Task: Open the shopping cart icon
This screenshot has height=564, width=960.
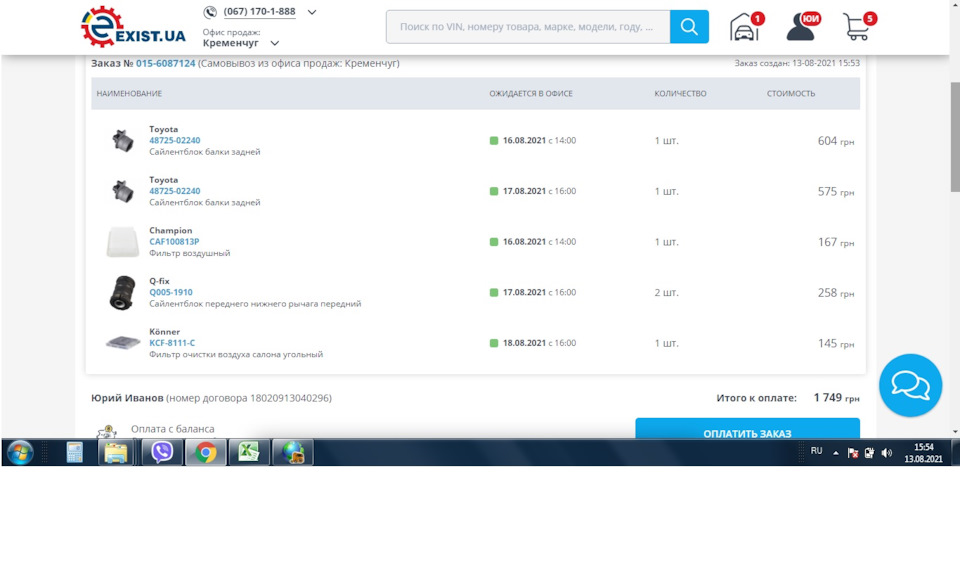Action: [x=858, y=27]
